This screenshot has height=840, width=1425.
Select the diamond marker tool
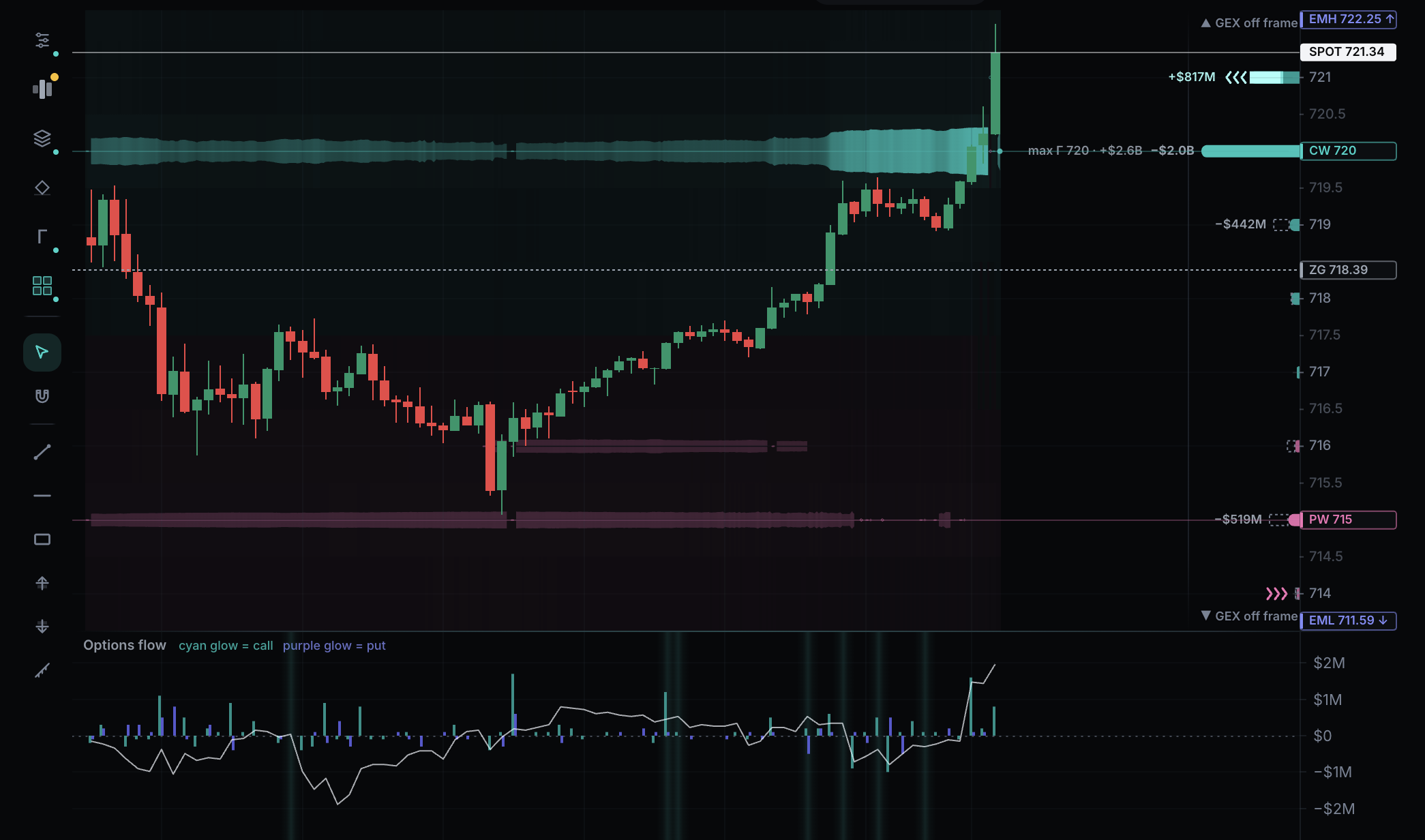point(42,187)
